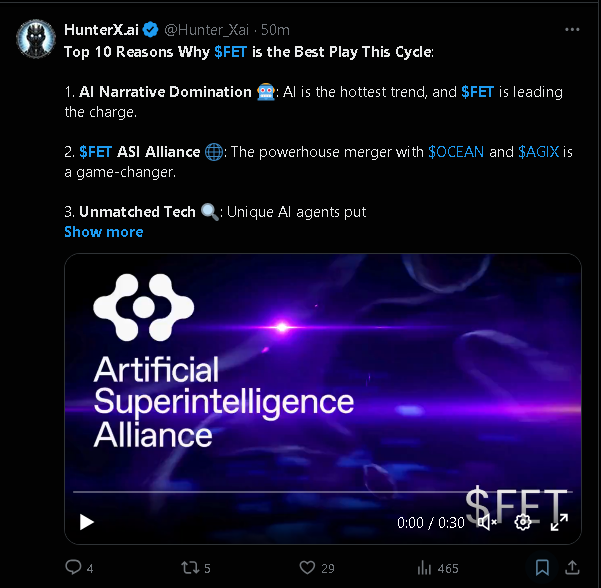The image size is (601, 588).
Task: Repost this tweet using the retweet icon
Action: click(190, 567)
